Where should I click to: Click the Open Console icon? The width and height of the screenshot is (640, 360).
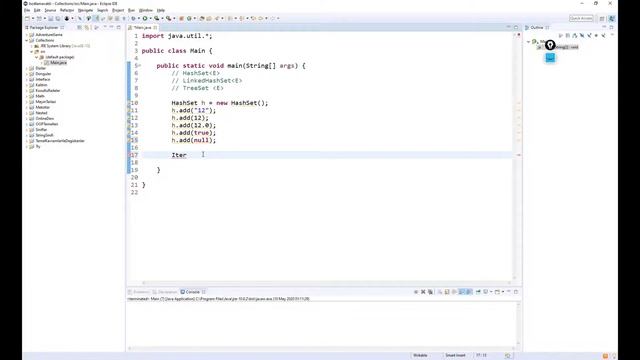pyautogui.click(x=497, y=292)
